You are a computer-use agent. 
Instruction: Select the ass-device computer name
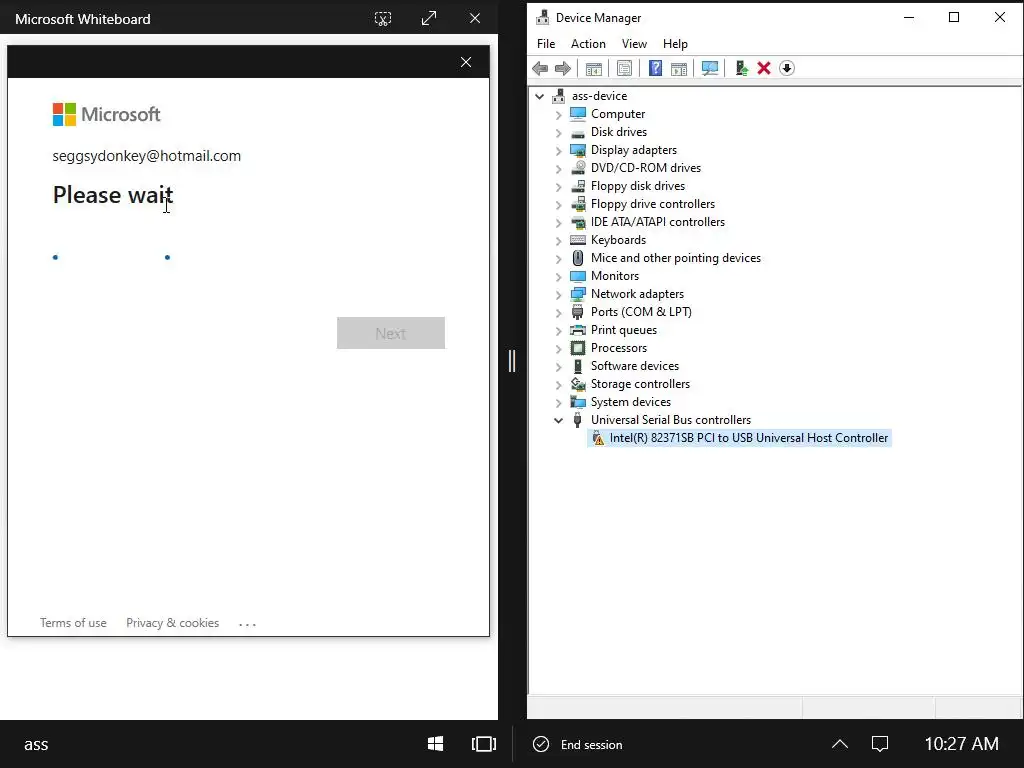[600, 96]
